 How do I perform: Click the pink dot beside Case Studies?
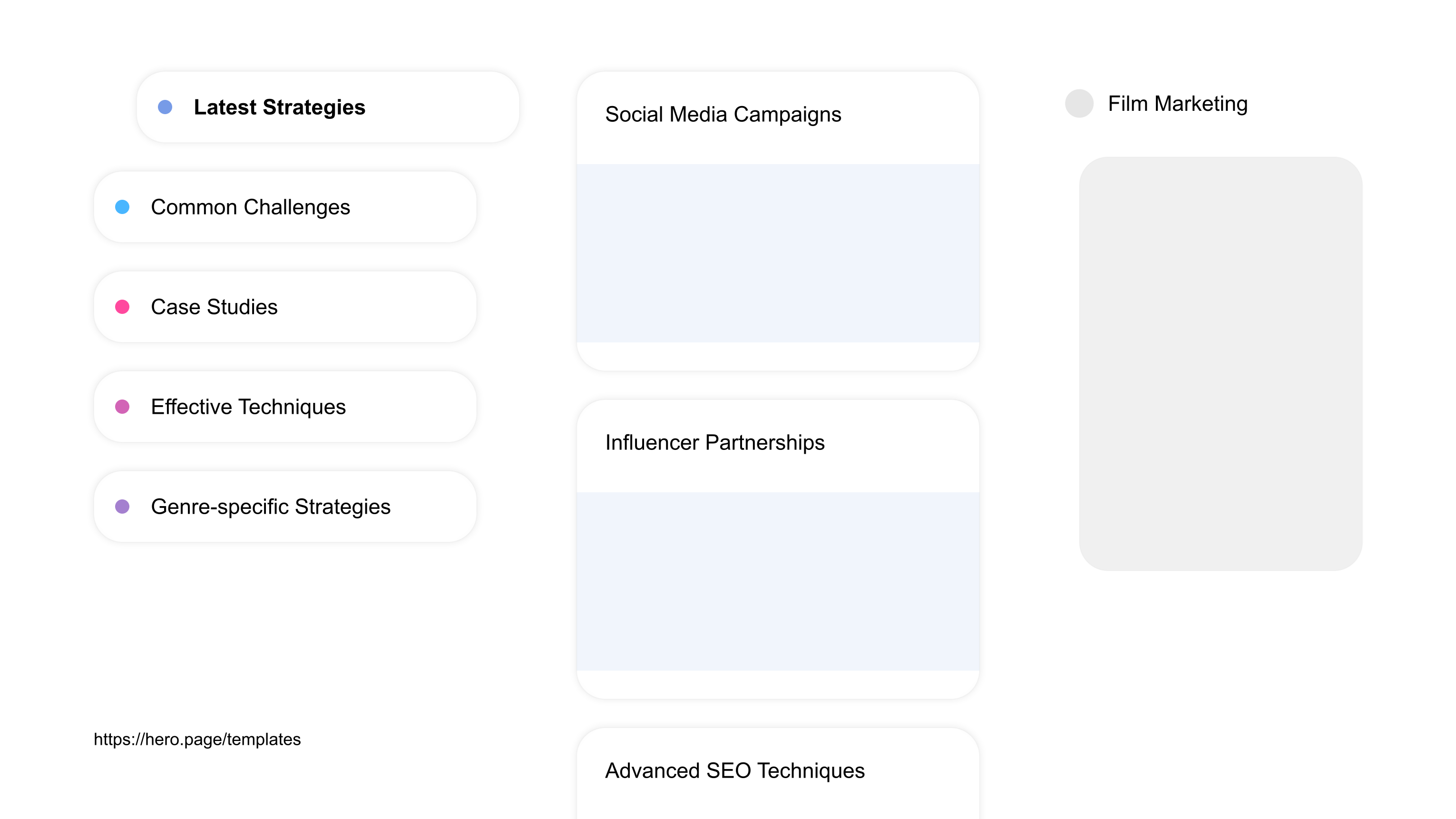pyautogui.click(x=122, y=307)
